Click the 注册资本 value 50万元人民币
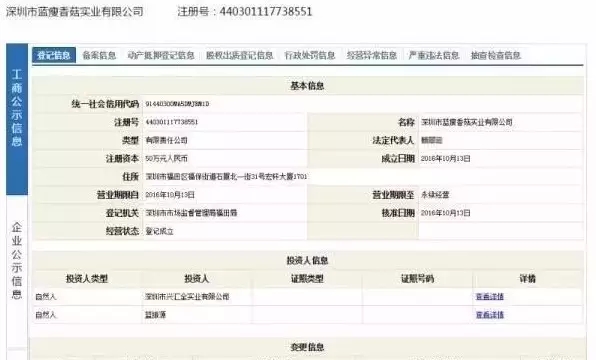Viewport: 596px width, 360px height. (166, 159)
